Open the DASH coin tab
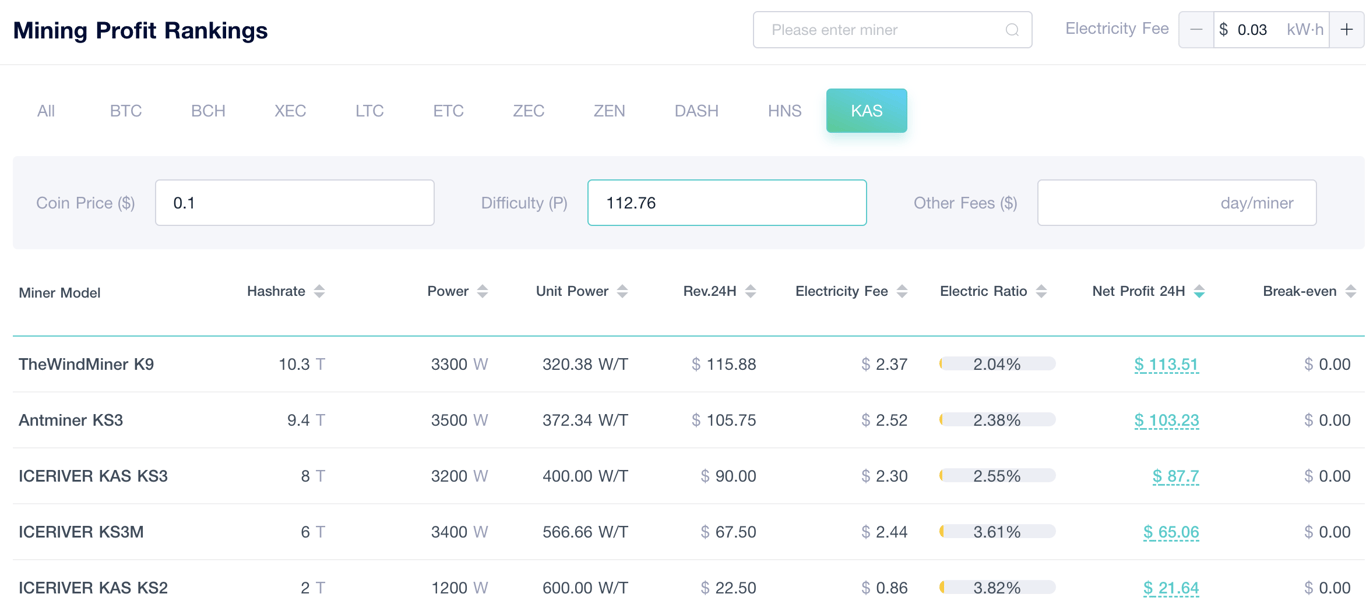Image resolution: width=1366 pixels, height=608 pixels. (696, 111)
